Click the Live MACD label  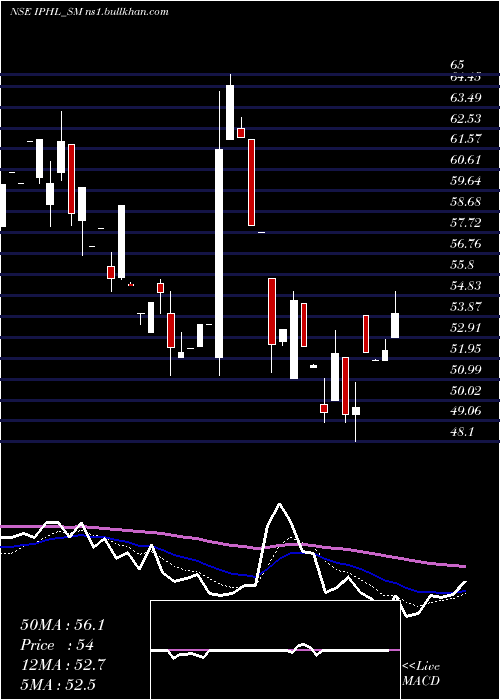click(421, 673)
